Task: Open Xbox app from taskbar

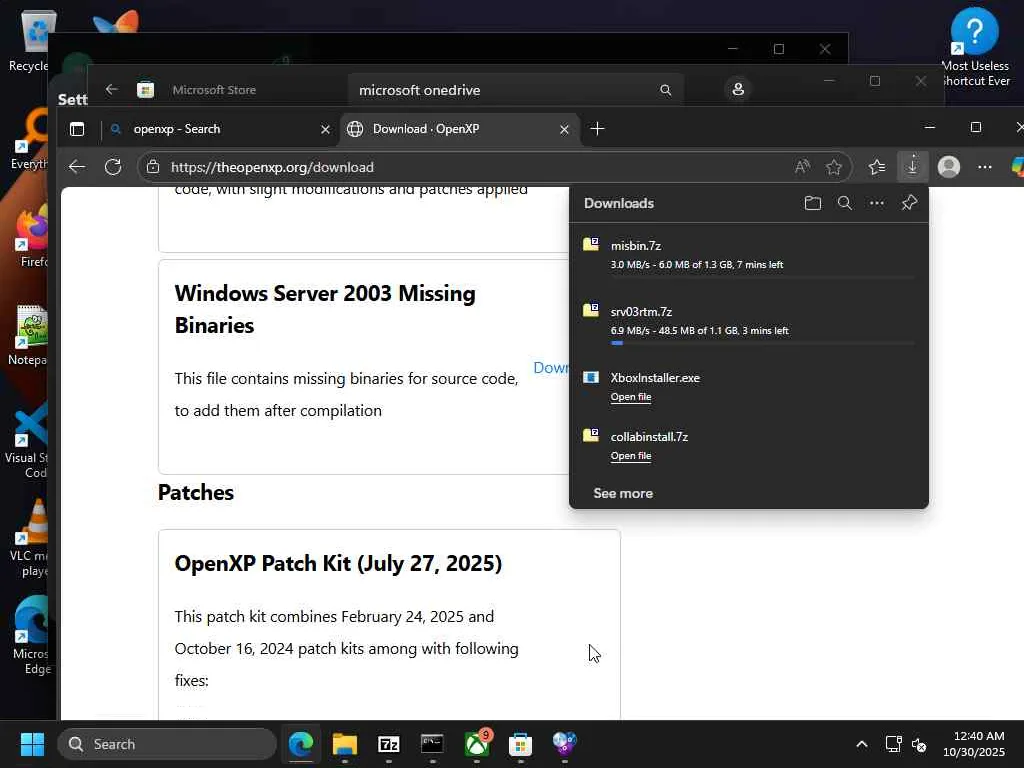Action: (477, 744)
